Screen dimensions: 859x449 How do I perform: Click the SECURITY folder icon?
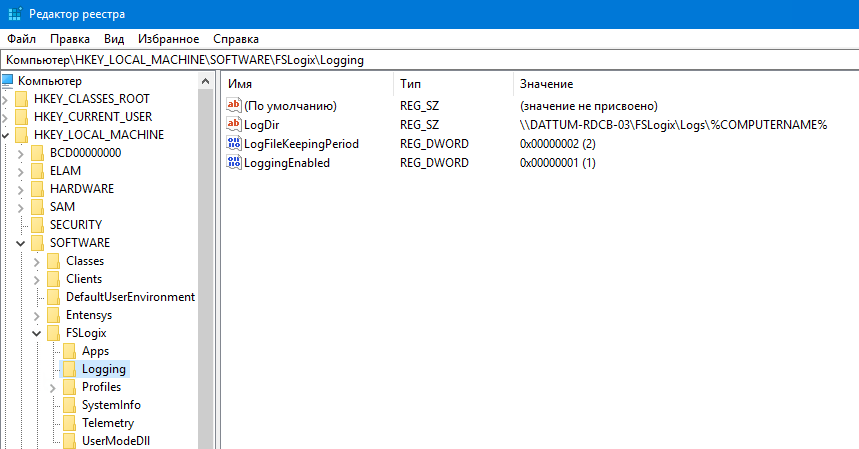point(37,225)
